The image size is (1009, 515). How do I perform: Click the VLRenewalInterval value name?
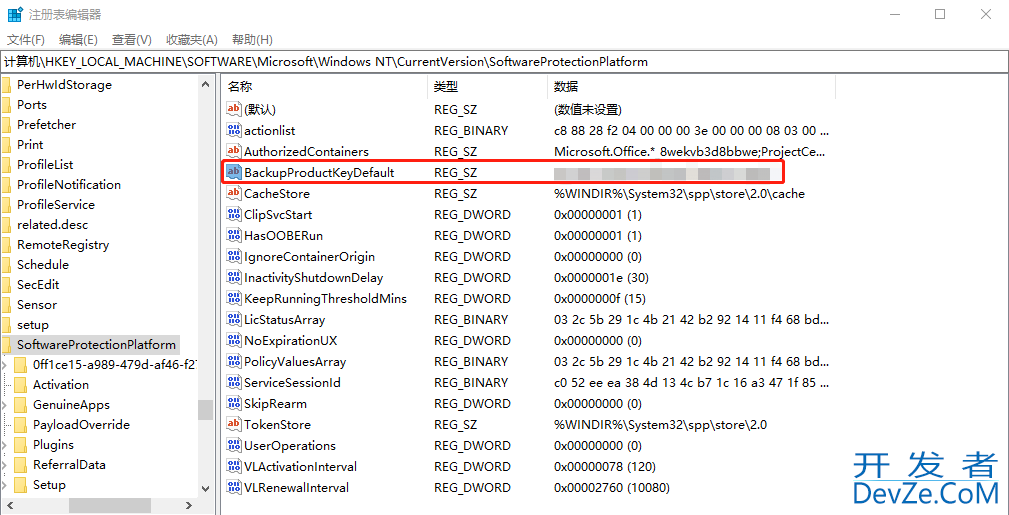[297, 488]
